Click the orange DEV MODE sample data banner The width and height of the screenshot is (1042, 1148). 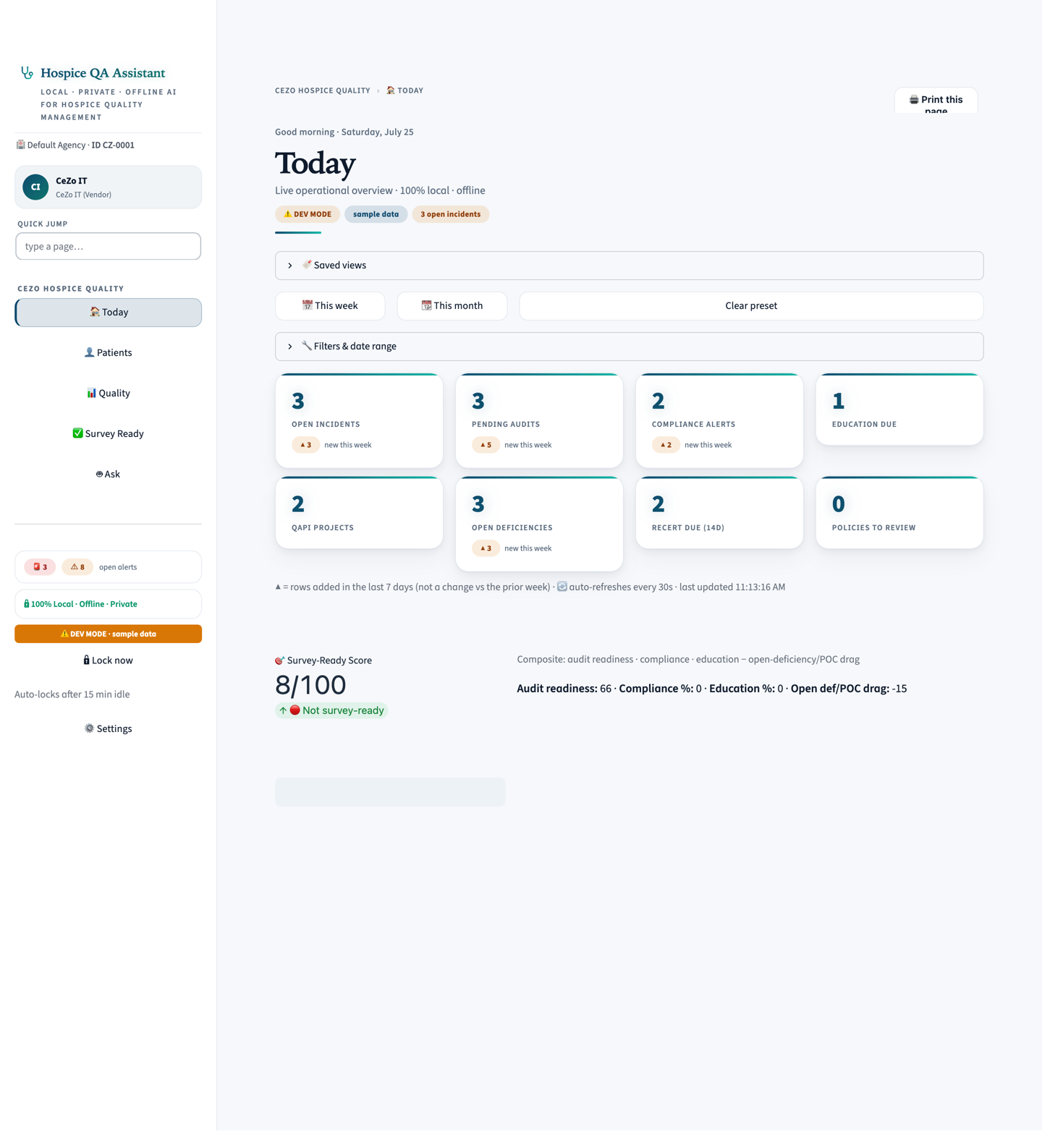[109, 634]
